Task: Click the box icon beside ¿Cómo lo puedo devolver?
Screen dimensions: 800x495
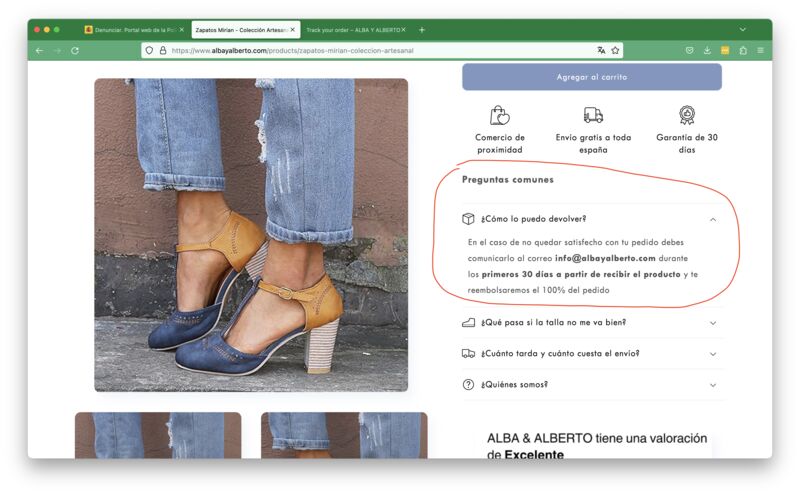Action: (468, 219)
